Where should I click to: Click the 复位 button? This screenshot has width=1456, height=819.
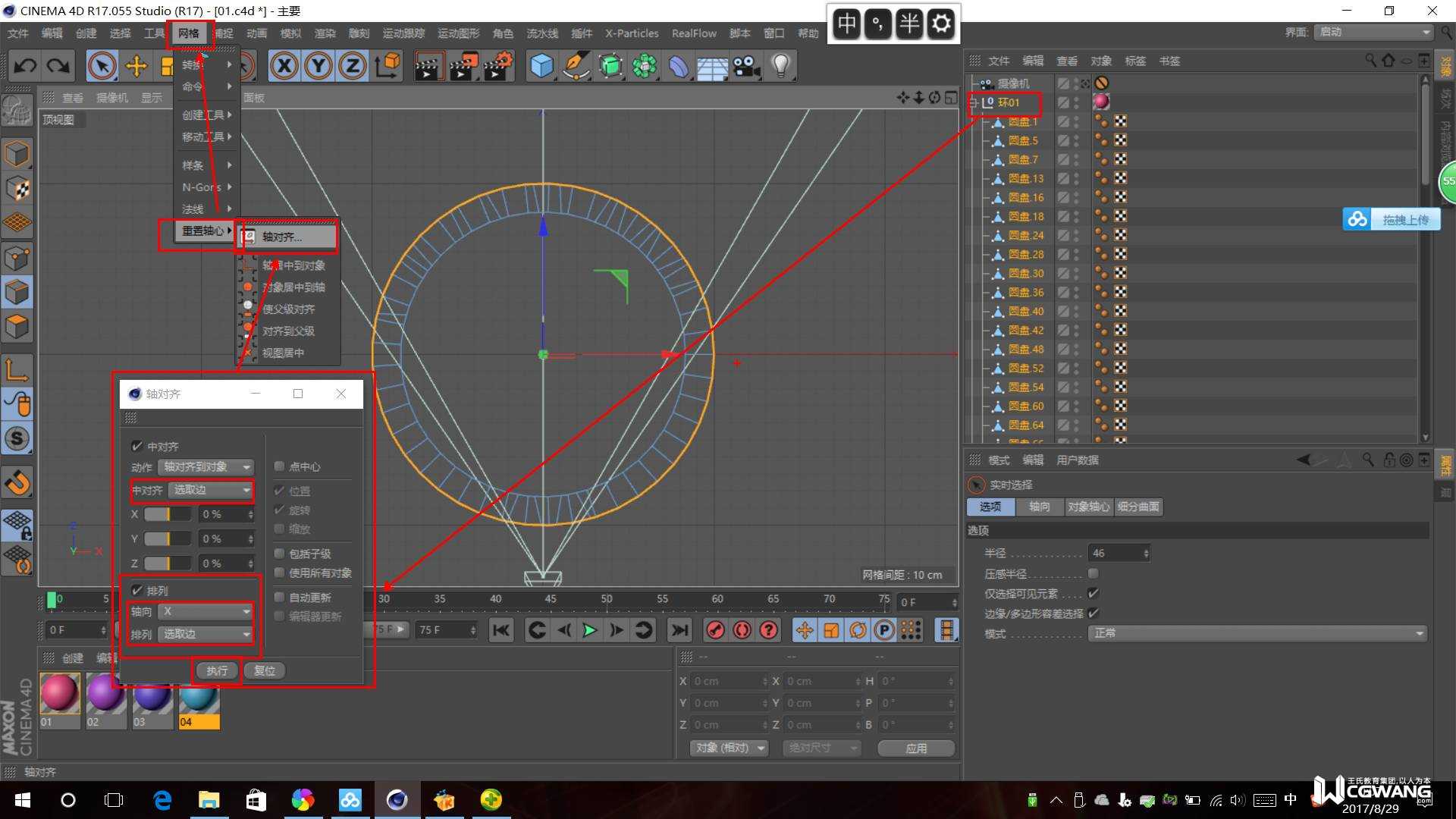click(x=265, y=670)
